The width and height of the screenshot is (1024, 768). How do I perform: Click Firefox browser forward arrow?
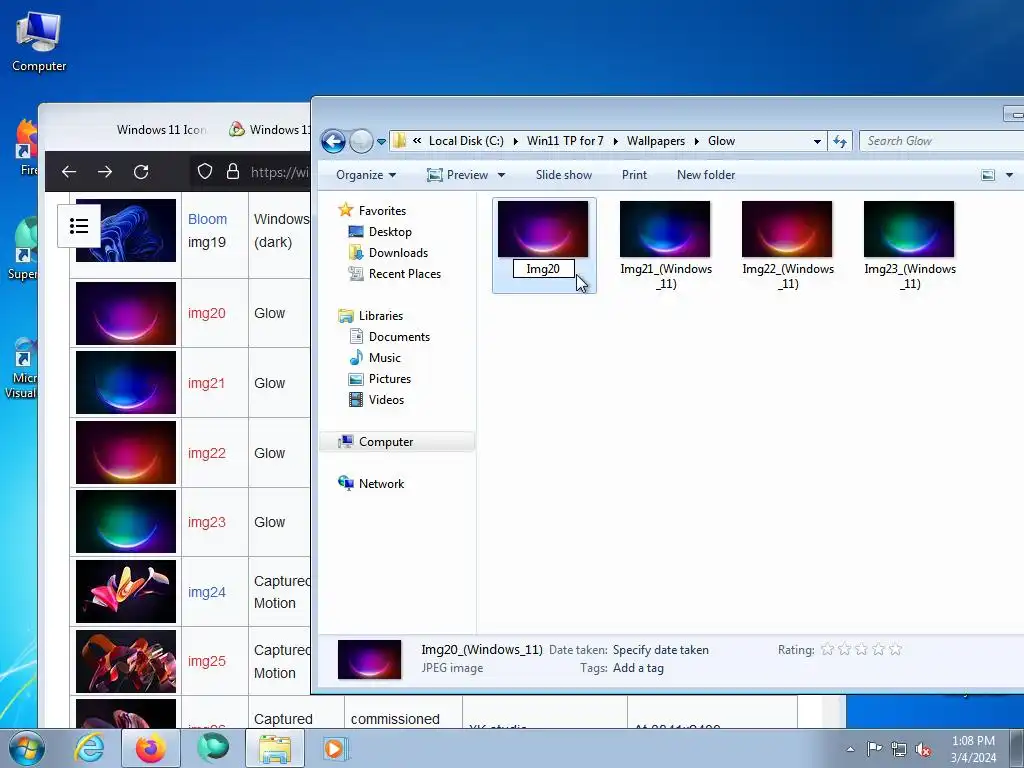click(104, 172)
